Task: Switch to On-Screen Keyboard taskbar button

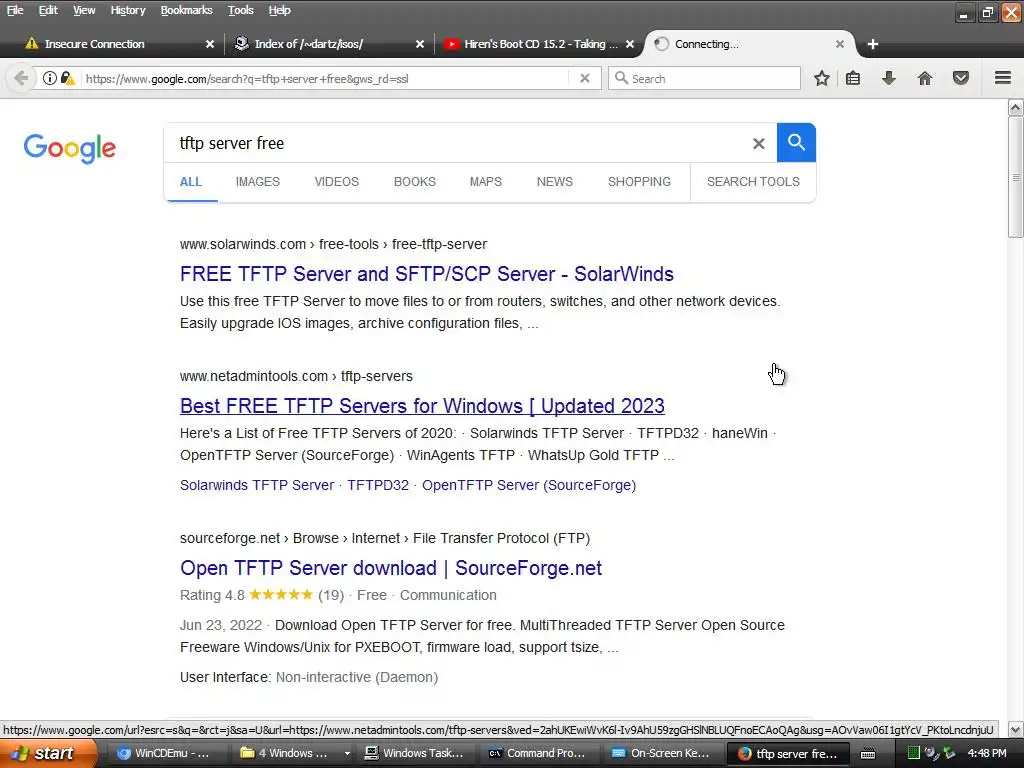Action: click(662, 754)
